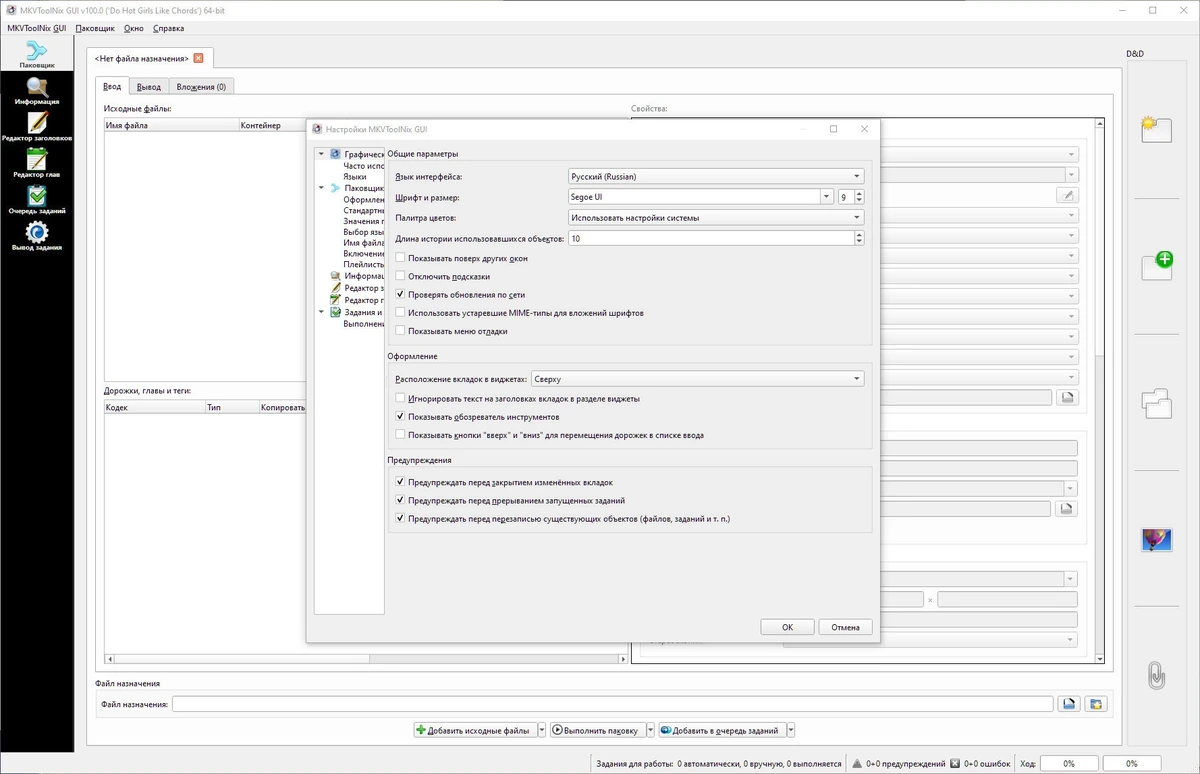Screen dimensions: 1200x774
Task: Open the 'Палитра цветов' dropdown
Action: click(715, 217)
